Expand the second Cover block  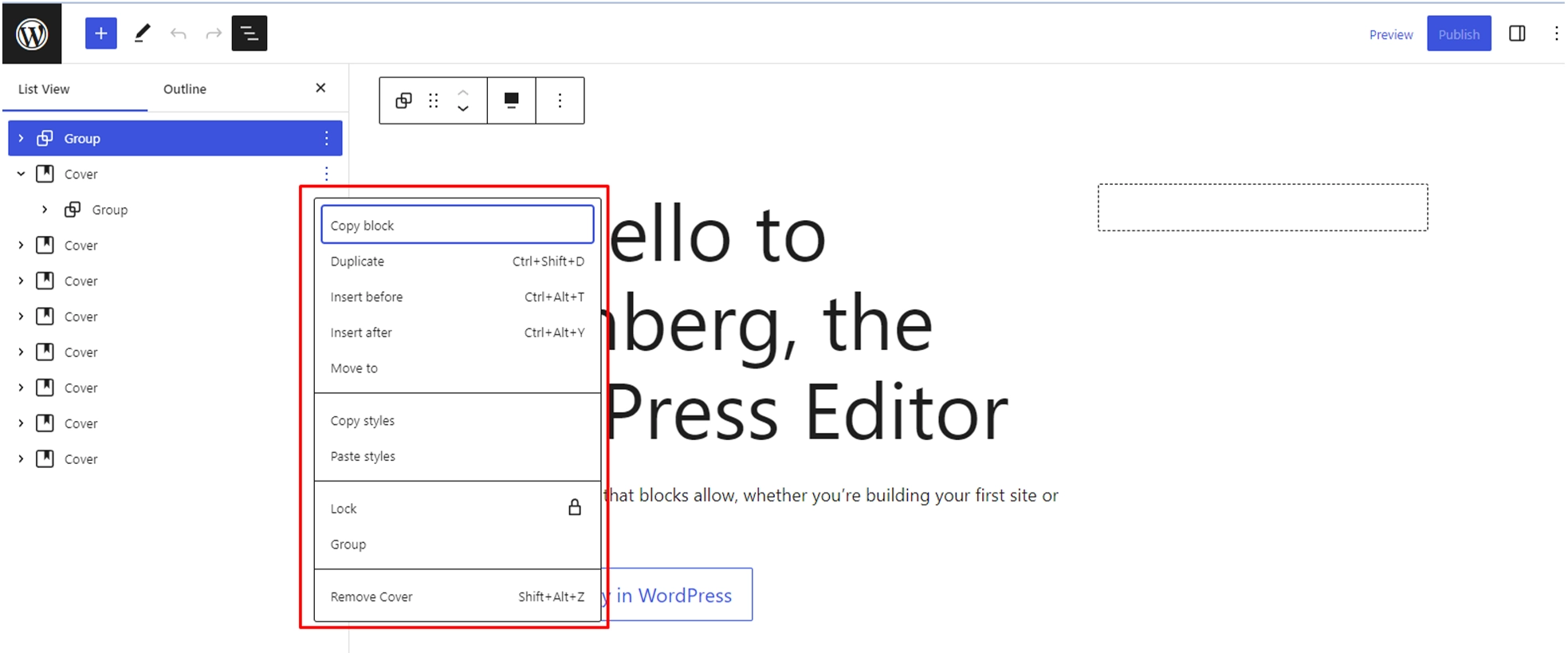[21, 246]
